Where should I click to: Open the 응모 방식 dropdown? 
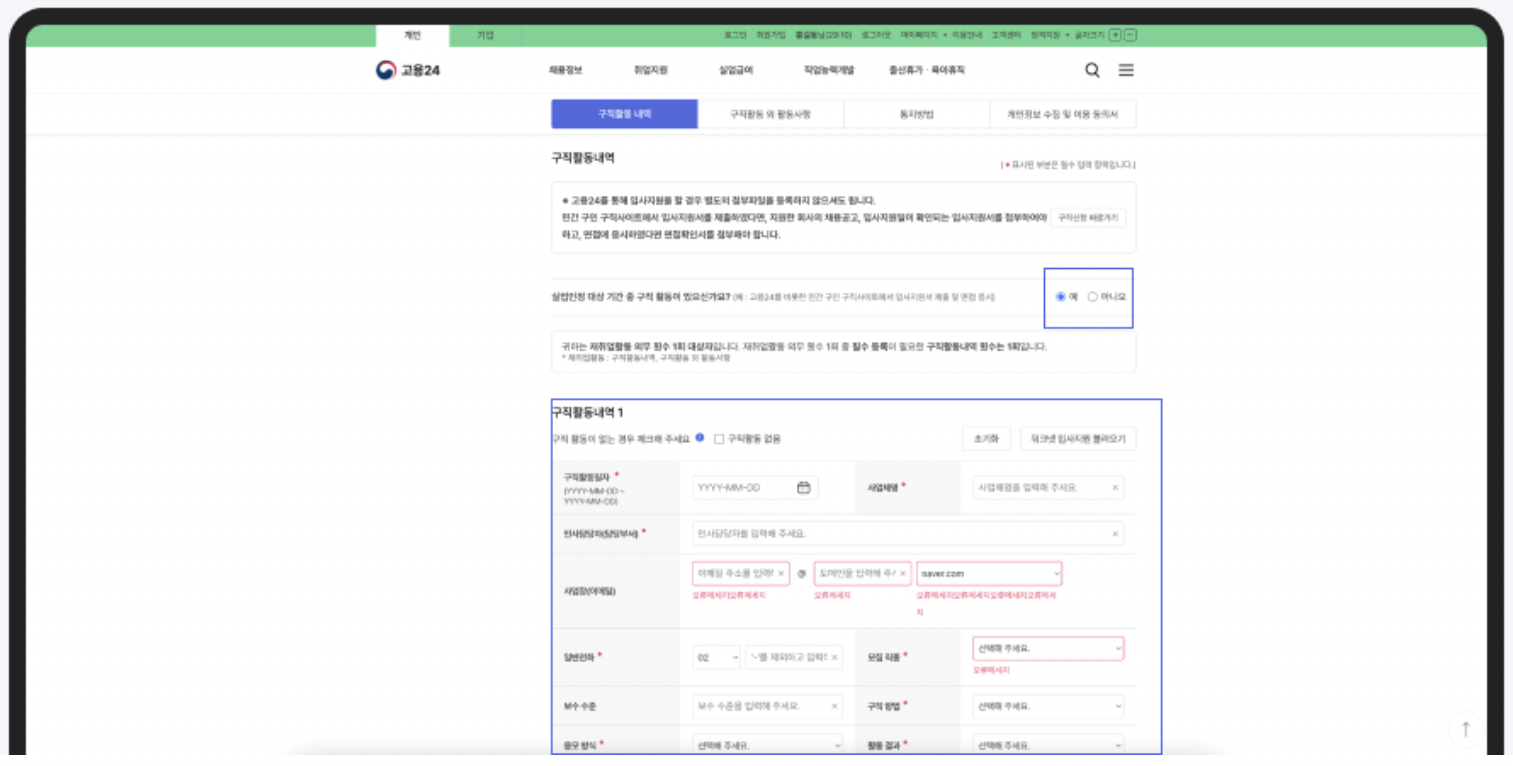point(767,745)
